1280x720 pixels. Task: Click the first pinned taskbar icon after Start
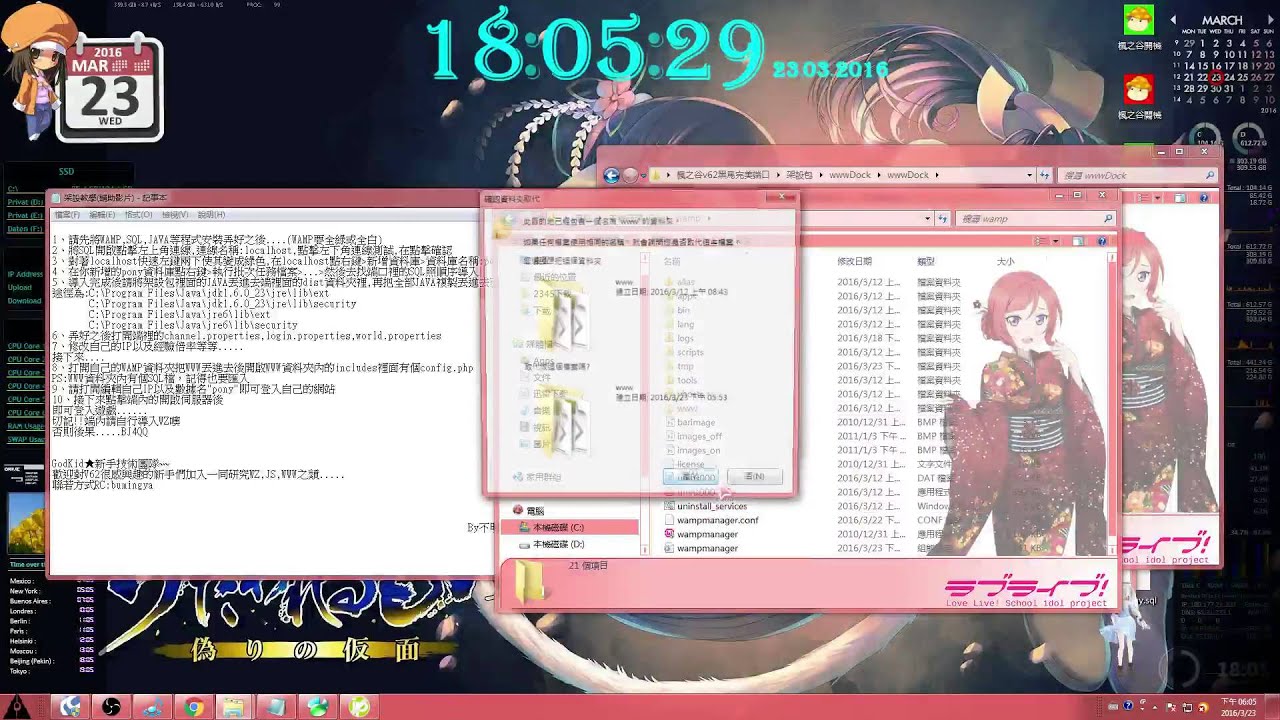click(x=70, y=707)
